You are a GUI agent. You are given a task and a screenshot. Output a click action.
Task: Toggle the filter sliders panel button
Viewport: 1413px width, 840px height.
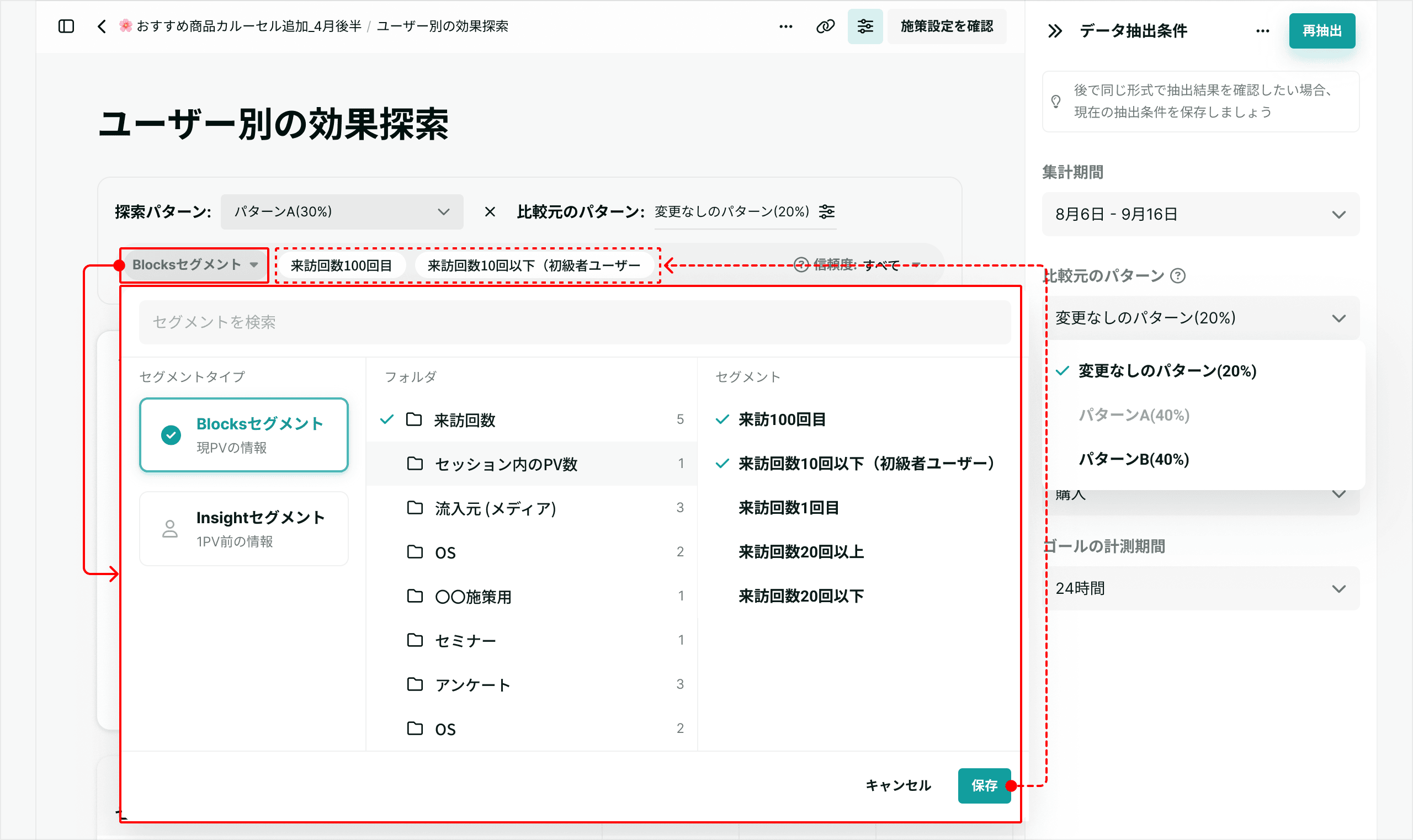pyautogui.click(x=865, y=26)
